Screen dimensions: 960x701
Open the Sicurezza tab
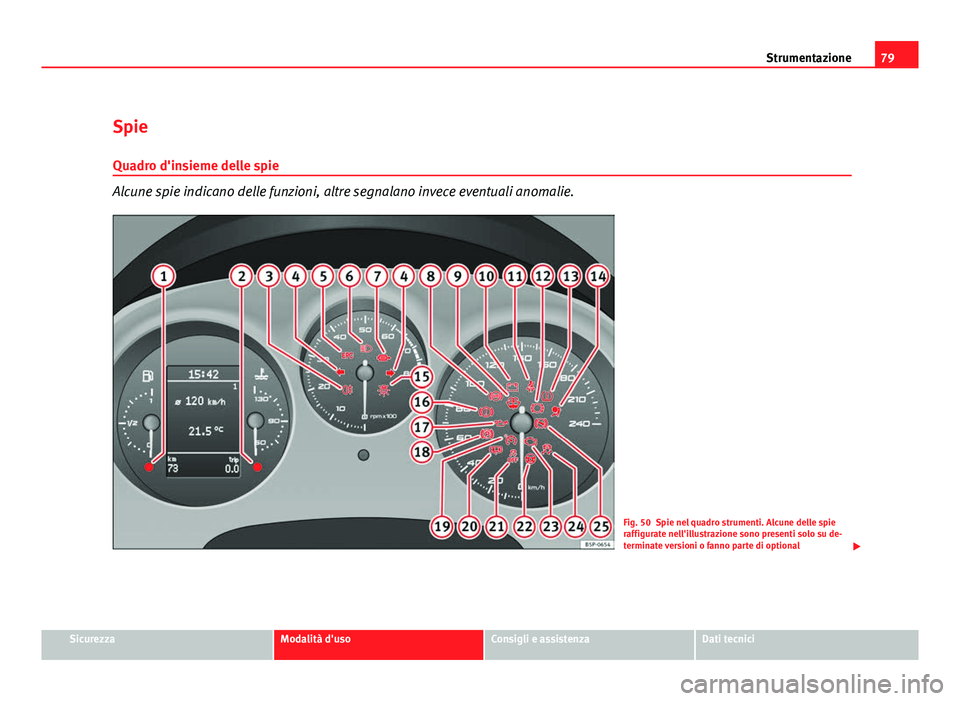[x=157, y=645]
